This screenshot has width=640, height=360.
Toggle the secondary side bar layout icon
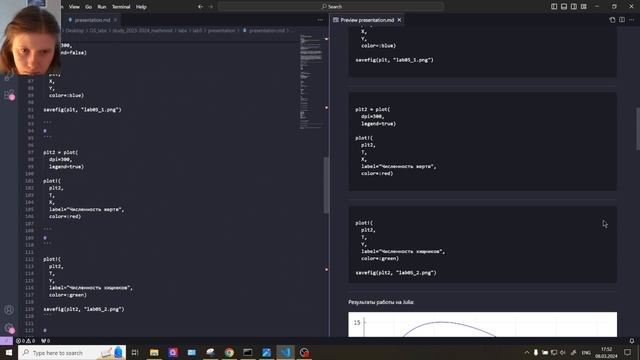point(574,7)
